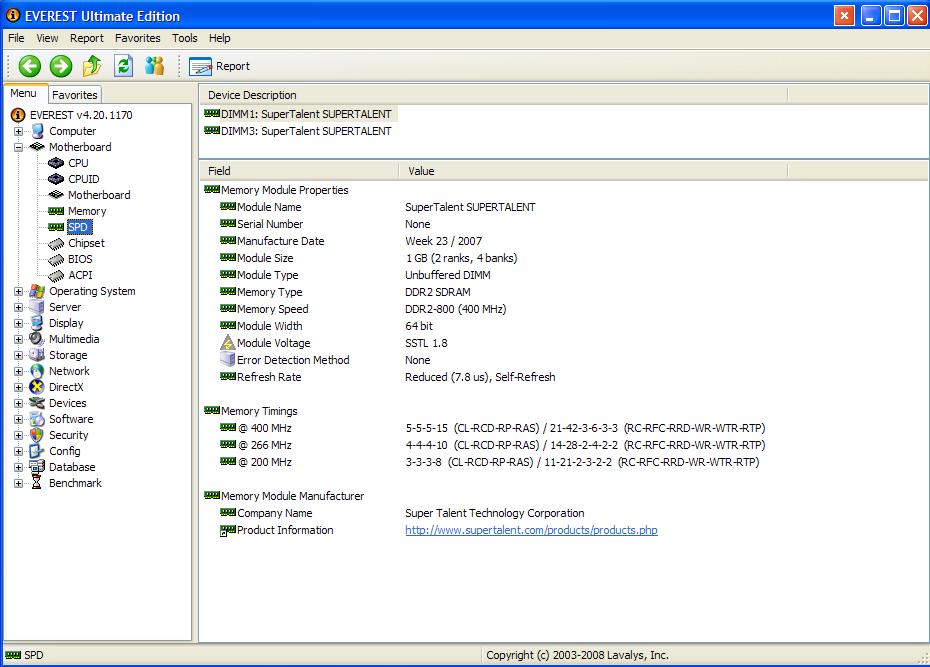Click the DirectX yellow X icon
Viewport: 930px width, 667px height.
click(37, 387)
